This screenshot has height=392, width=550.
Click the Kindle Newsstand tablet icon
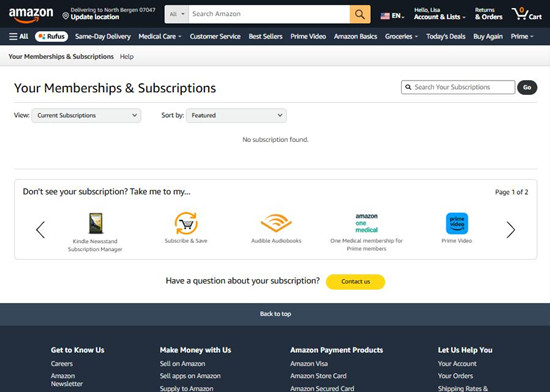pyautogui.click(x=95, y=223)
